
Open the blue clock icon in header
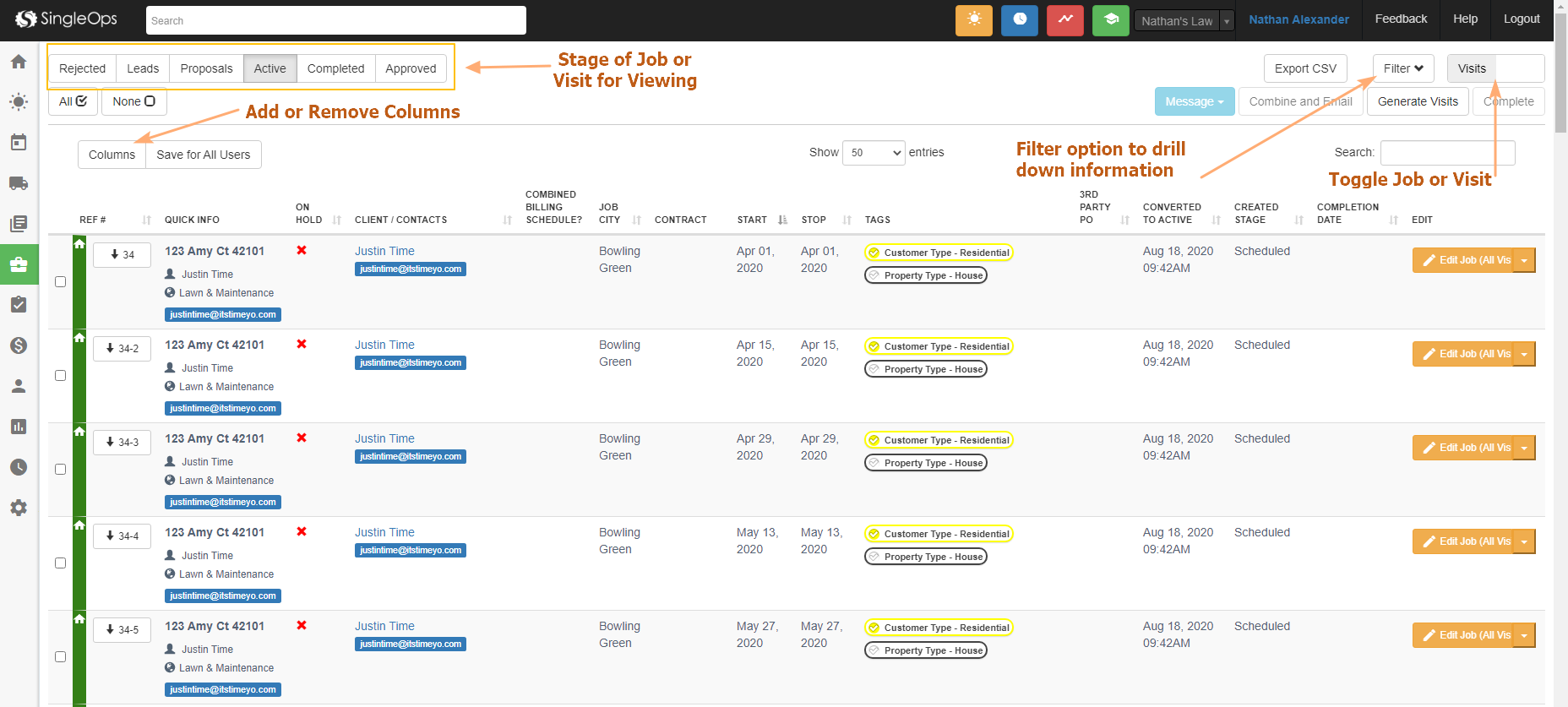[1019, 20]
